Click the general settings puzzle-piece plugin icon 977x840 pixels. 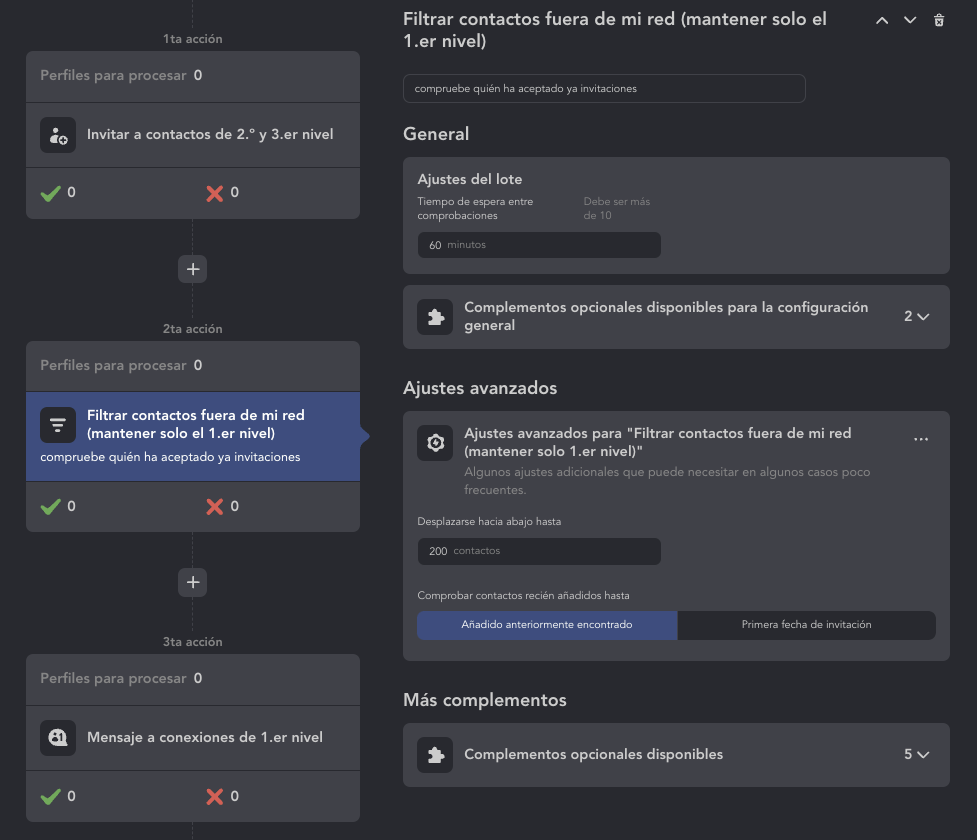[x=435, y=317]
